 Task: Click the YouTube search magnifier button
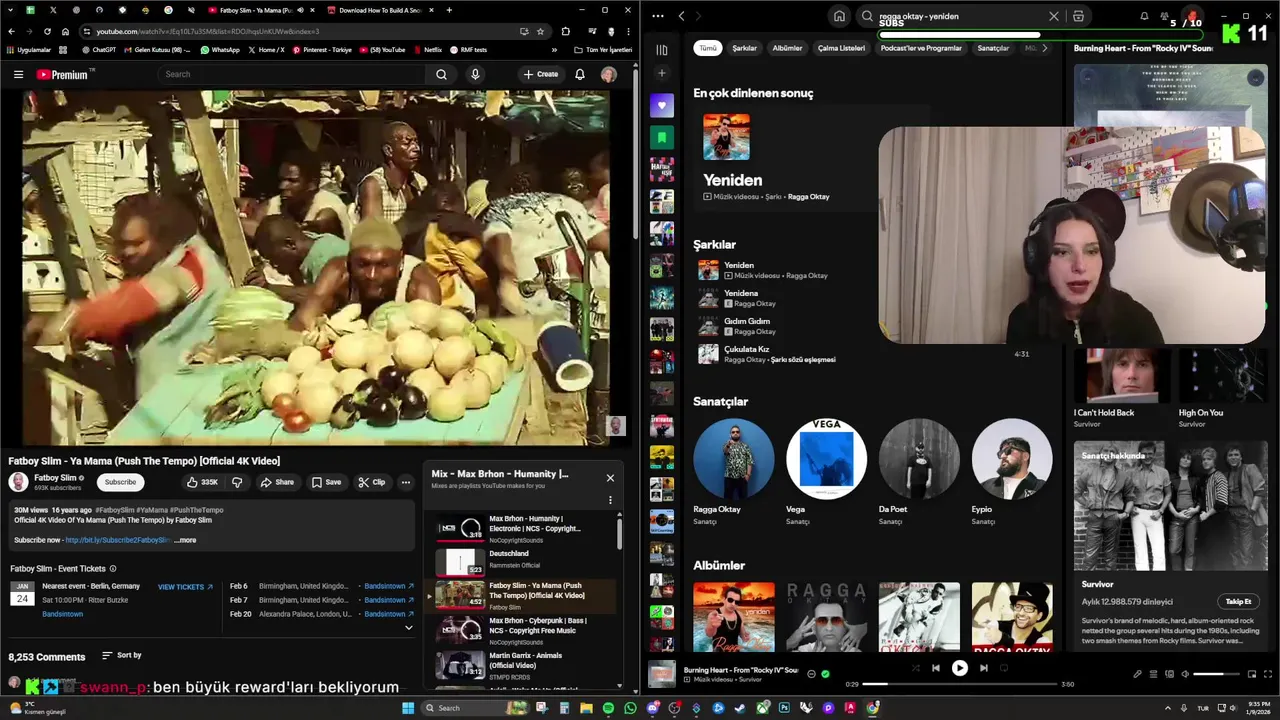click(x=441, y=74)
